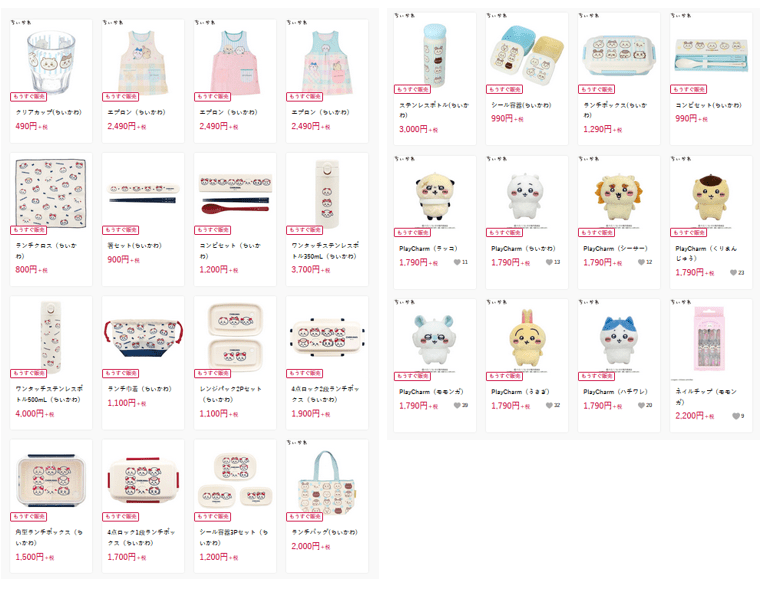This screenshot has width=761, height=591.
Task: Open the light blue stainless bottle image
Action: pos(434,55)
